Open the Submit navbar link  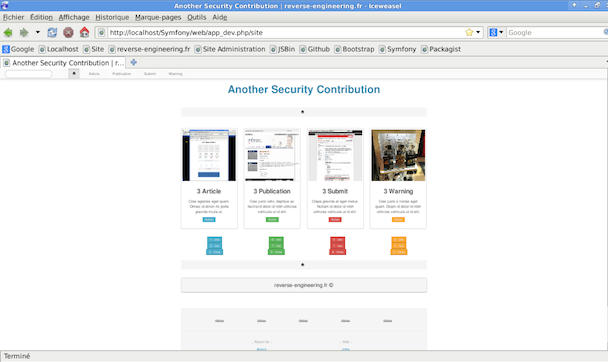point(150,74)
